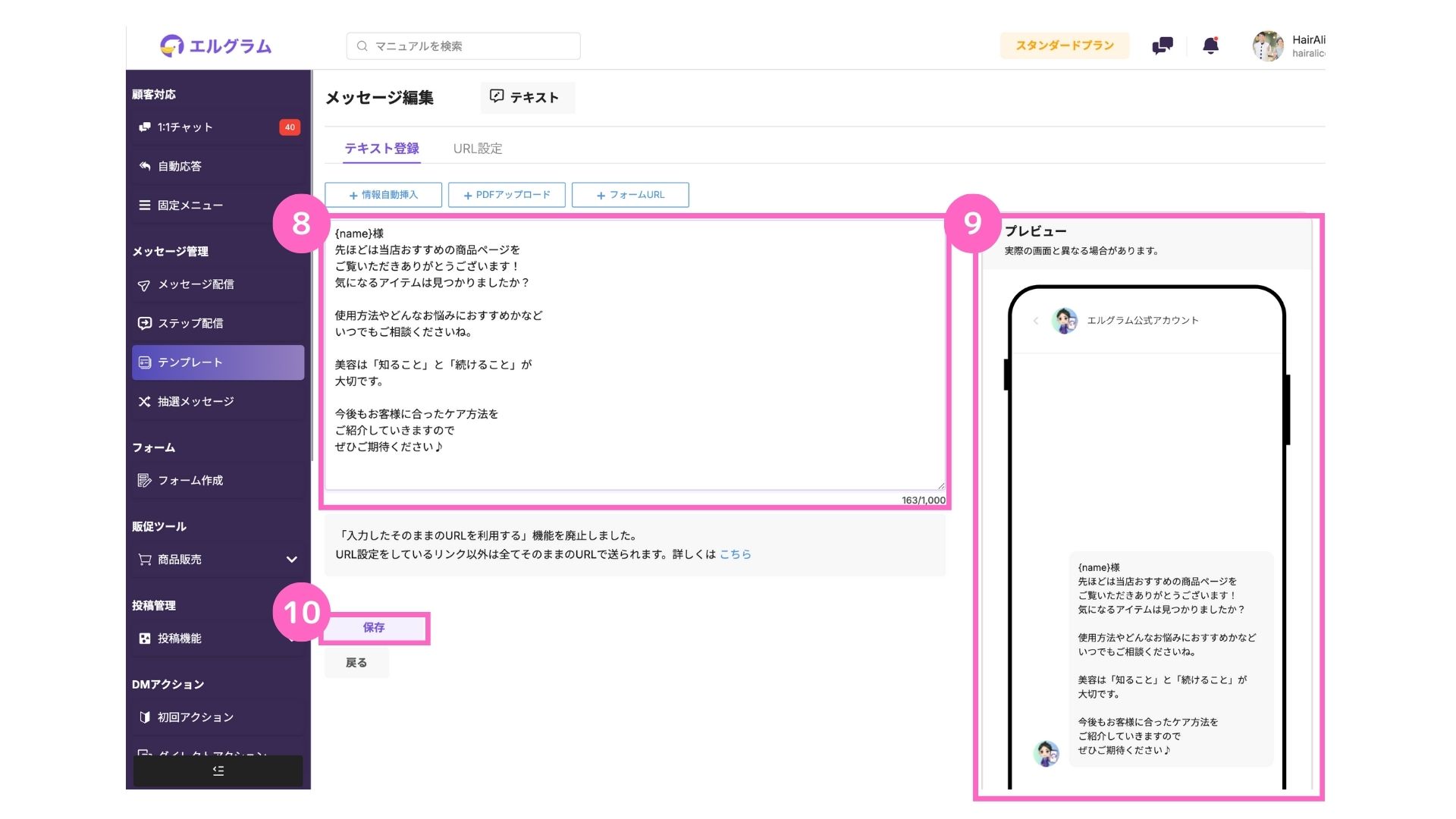
Task: Open ステップ配信 in the sidebar
Action: click(218, 323)
